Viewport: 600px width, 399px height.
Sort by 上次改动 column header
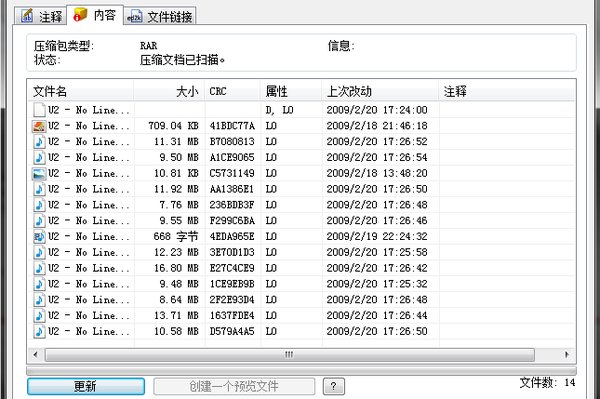(x=380, y=91)
